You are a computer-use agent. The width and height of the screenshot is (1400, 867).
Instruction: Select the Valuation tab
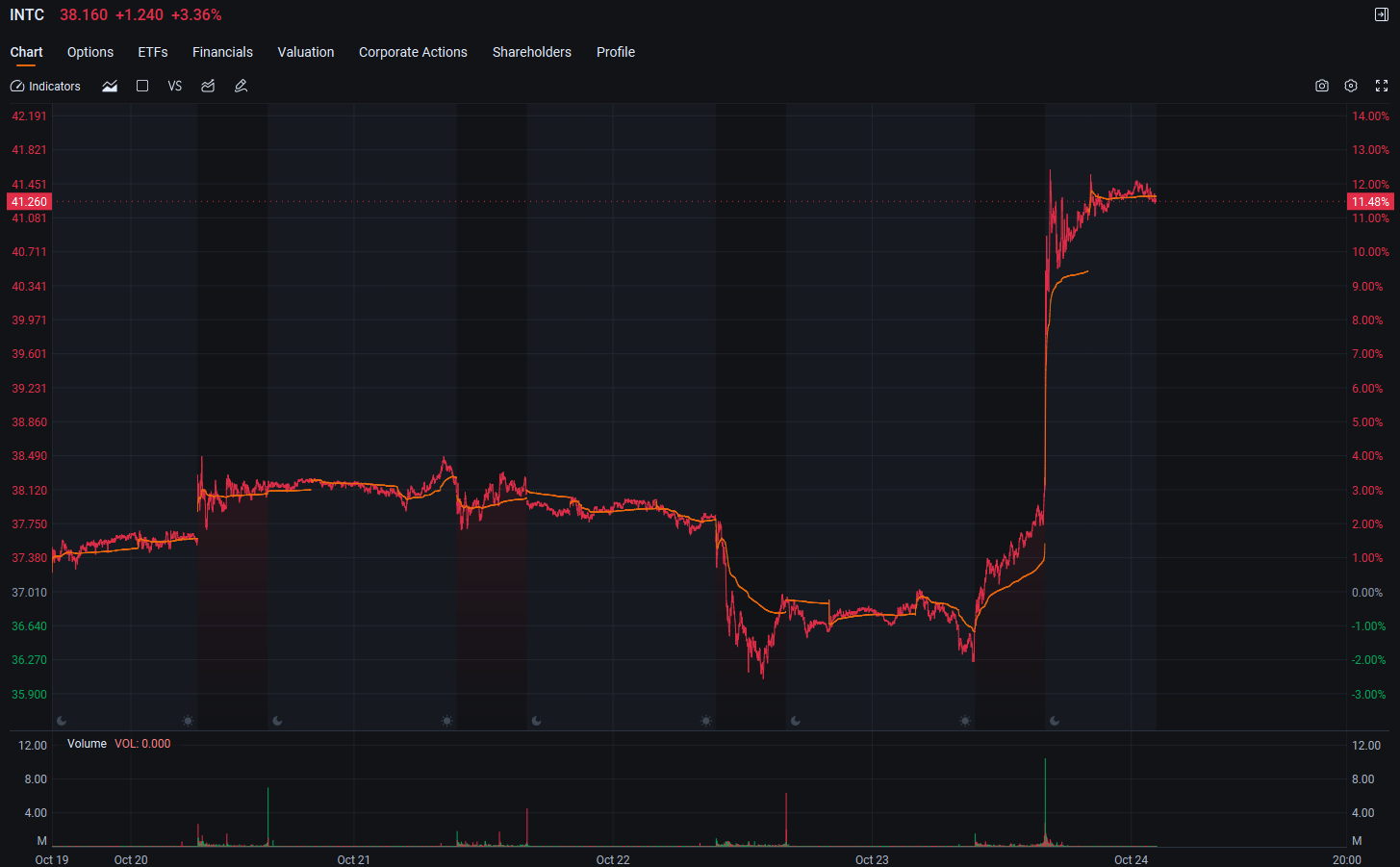point(306,52)
